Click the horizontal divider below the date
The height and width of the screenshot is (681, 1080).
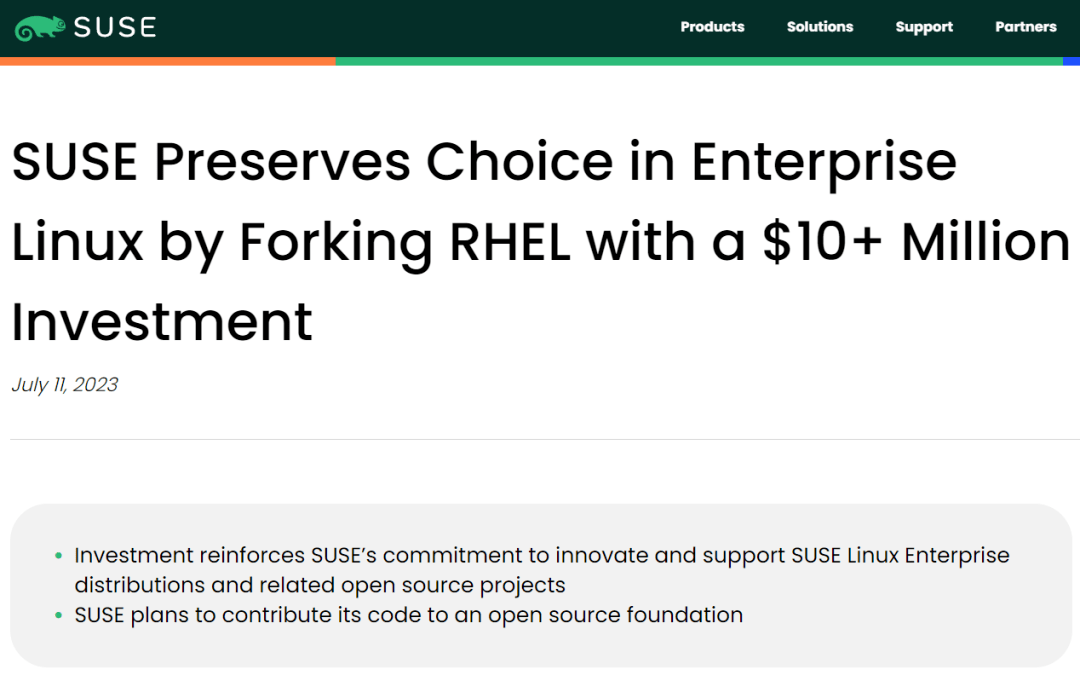coord(540,436)
